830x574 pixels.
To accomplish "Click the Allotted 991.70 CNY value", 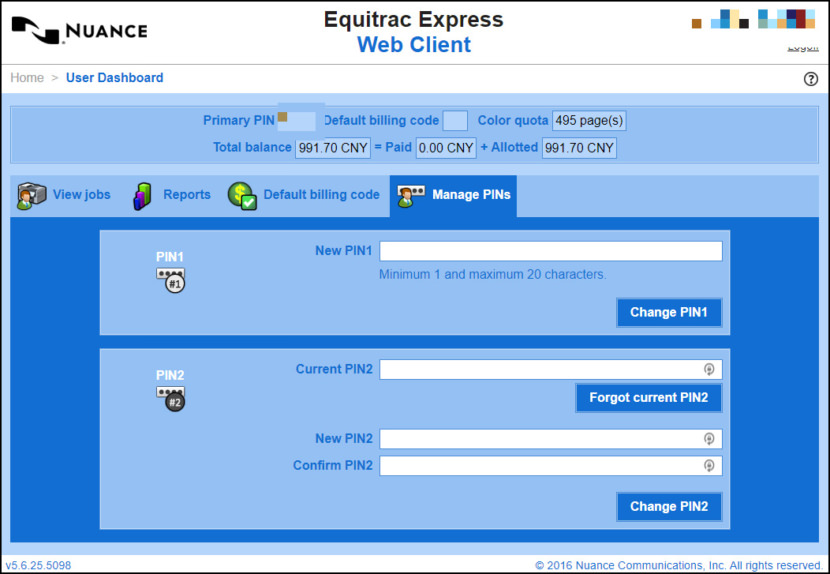I will coord(579,148).
